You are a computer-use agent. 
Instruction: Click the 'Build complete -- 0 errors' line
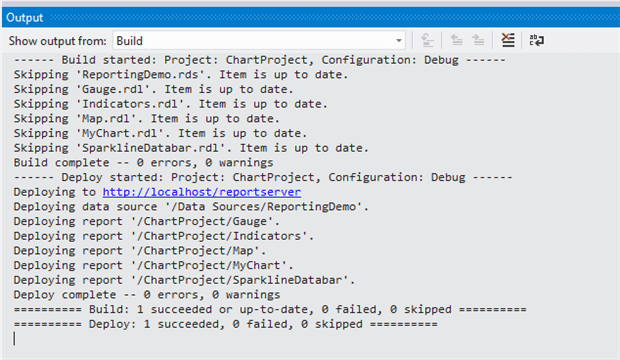click(x=144, y=163)
